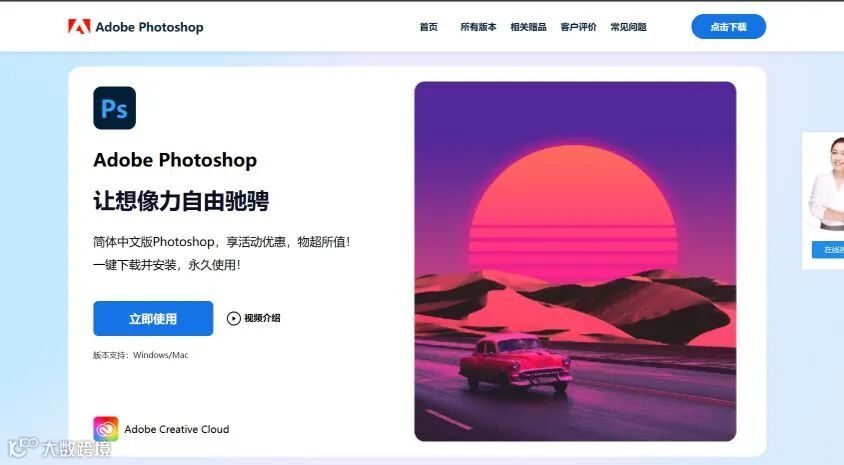Click the 大数跨境 watermark logo

59,448
